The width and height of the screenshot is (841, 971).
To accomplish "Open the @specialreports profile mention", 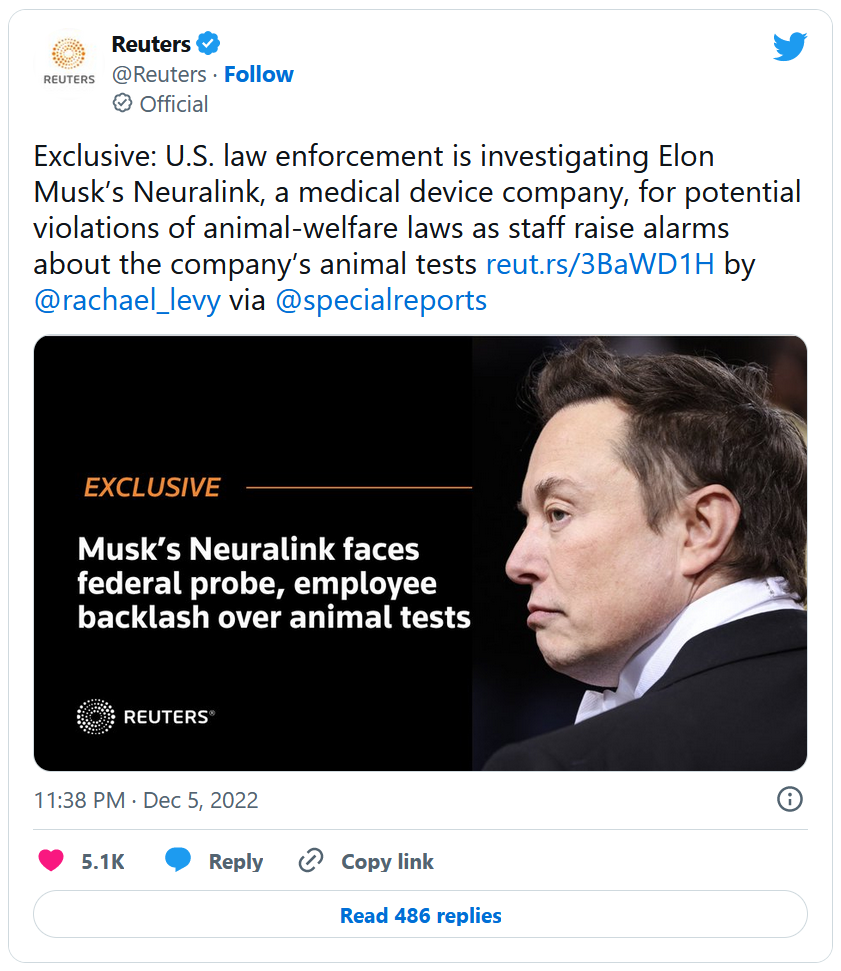I will coord(380,300).
